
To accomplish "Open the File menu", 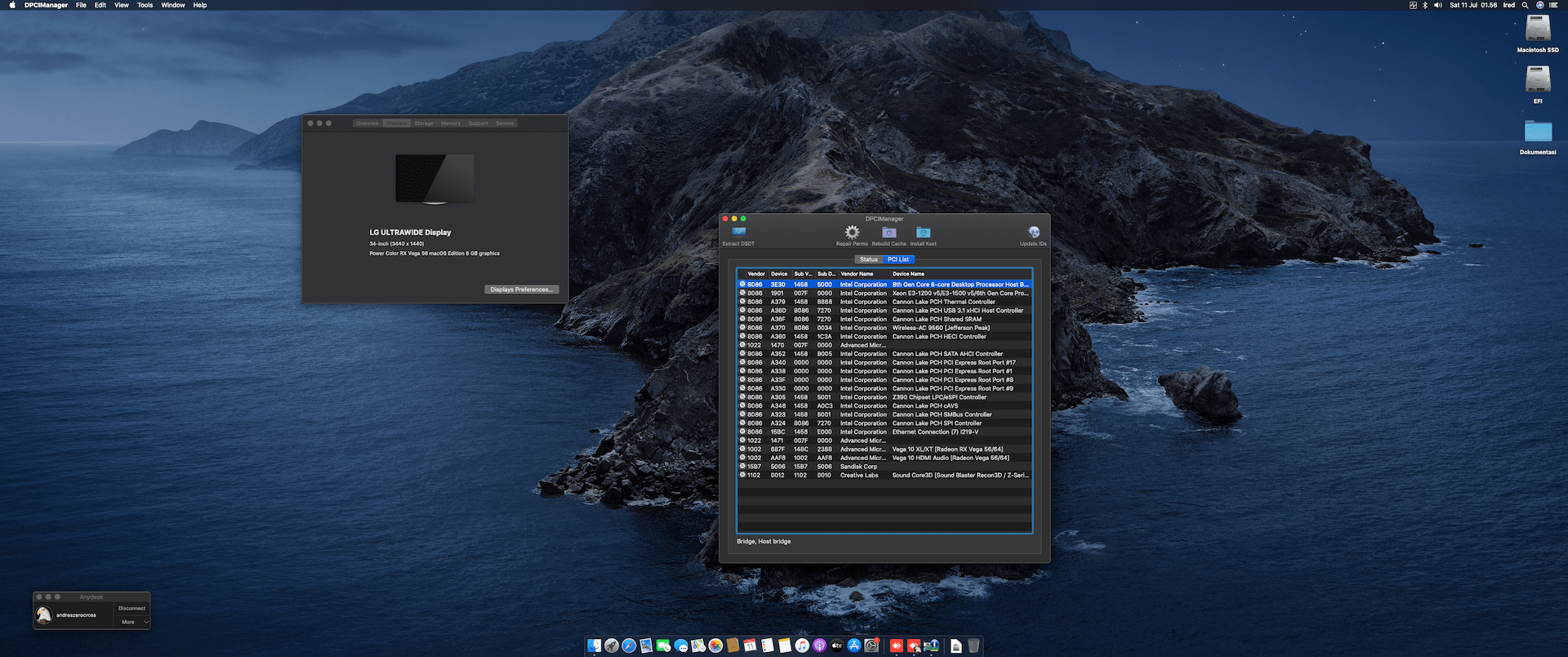I will click(x=81, y=5).
